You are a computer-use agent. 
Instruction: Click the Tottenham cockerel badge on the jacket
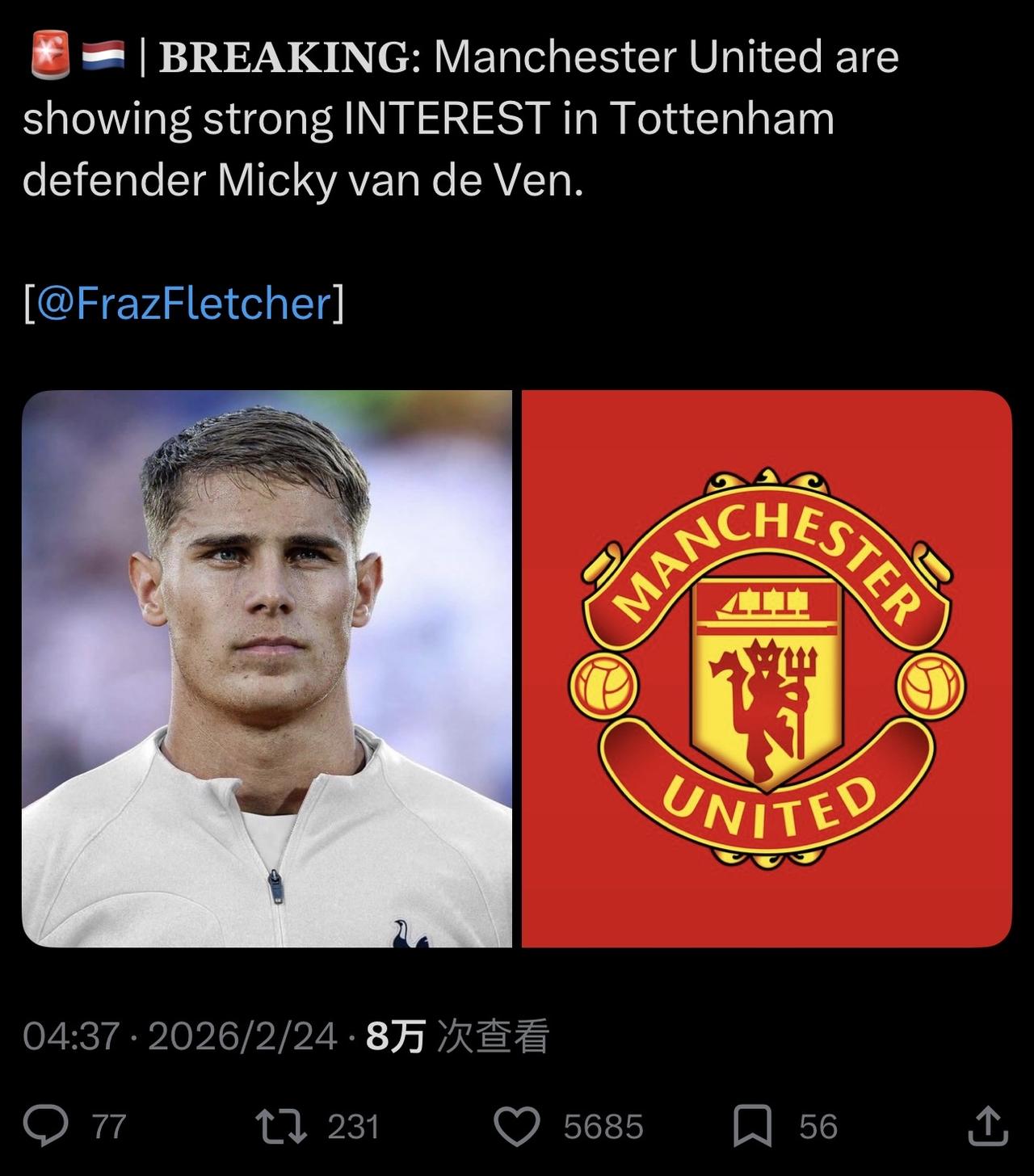pos(410,933)
